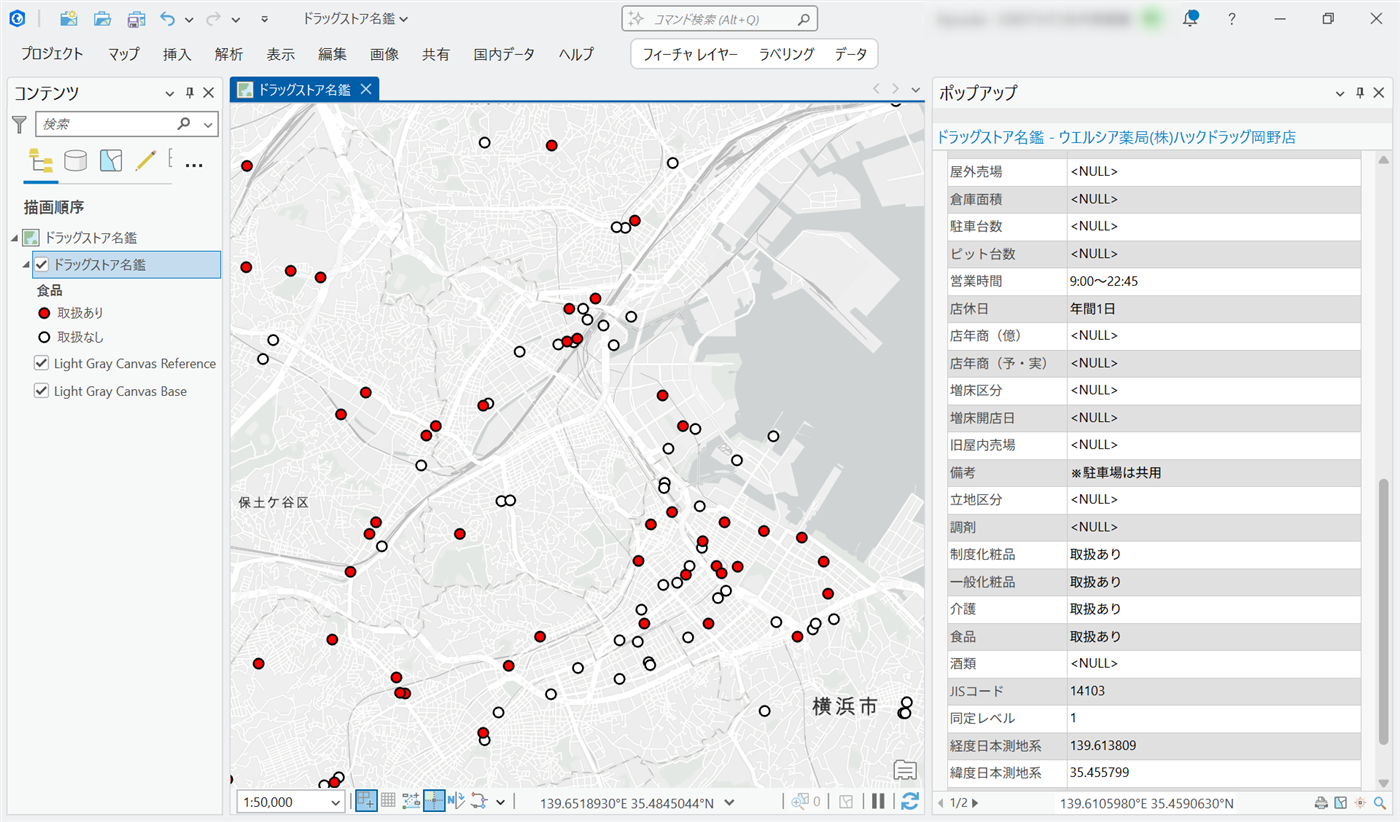Screen dimensions: 1400x822
Task: Click the grid icon in map status bar
Action: click(x=389, y=801)
